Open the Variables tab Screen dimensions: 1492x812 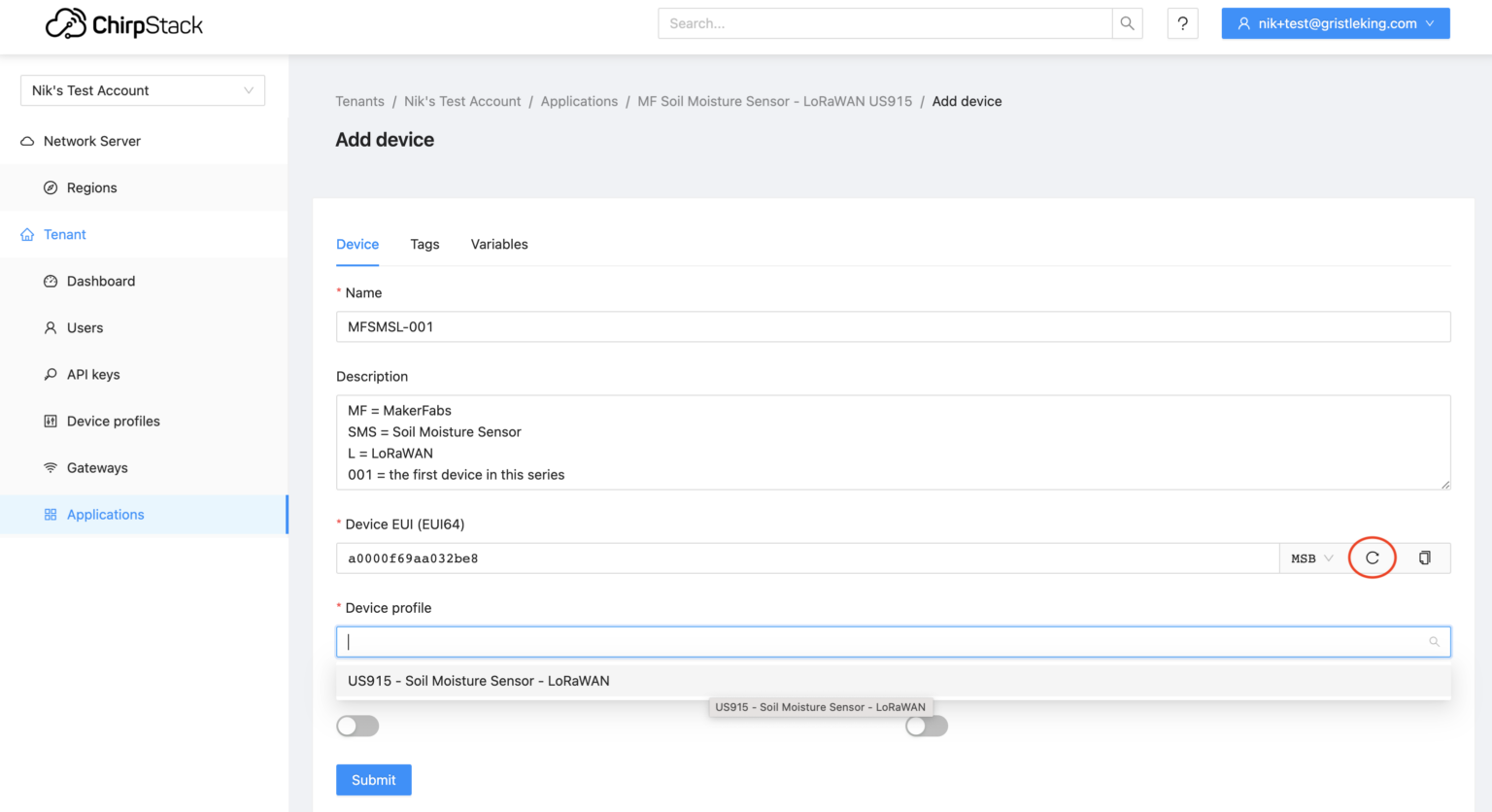pos(499,244)
